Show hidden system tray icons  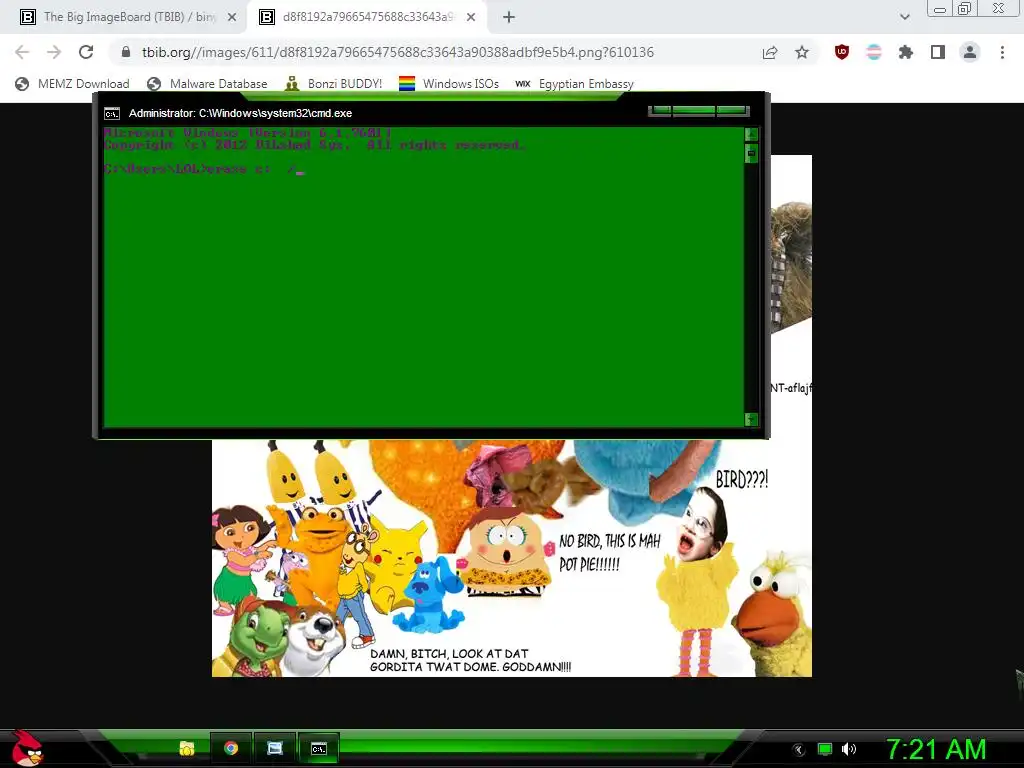pyautogui.click(x=799, y=750)
